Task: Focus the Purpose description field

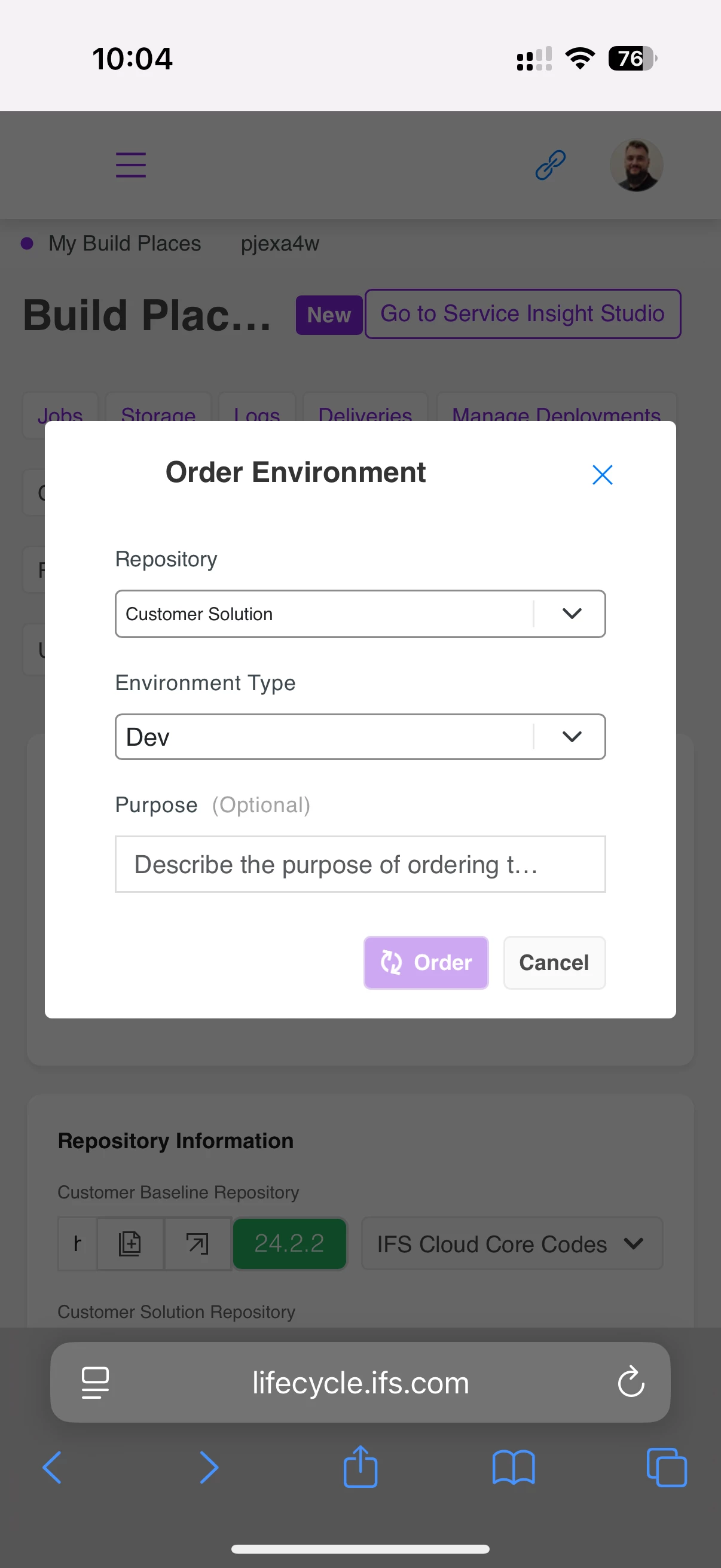Action: pos(360,864)
